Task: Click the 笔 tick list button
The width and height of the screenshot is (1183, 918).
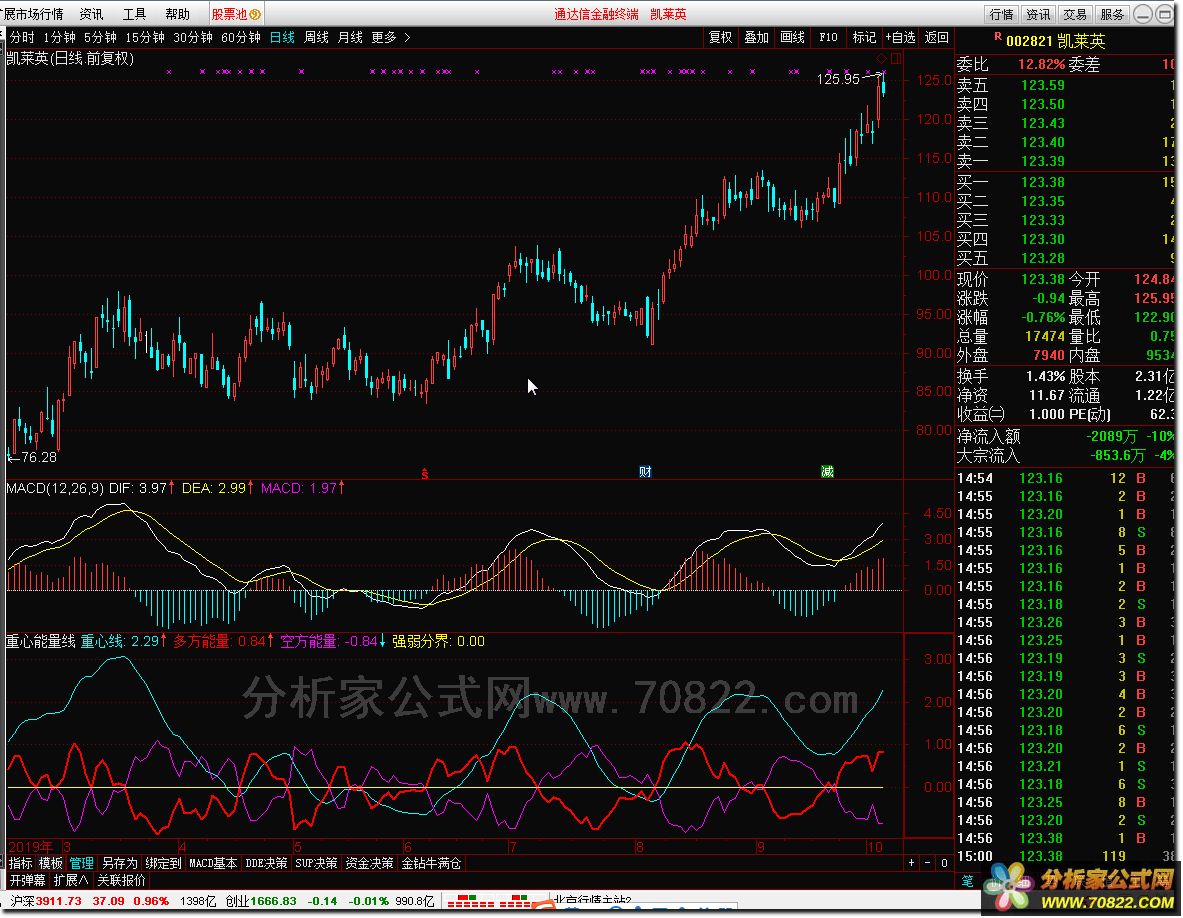Action: pos(968,881)
